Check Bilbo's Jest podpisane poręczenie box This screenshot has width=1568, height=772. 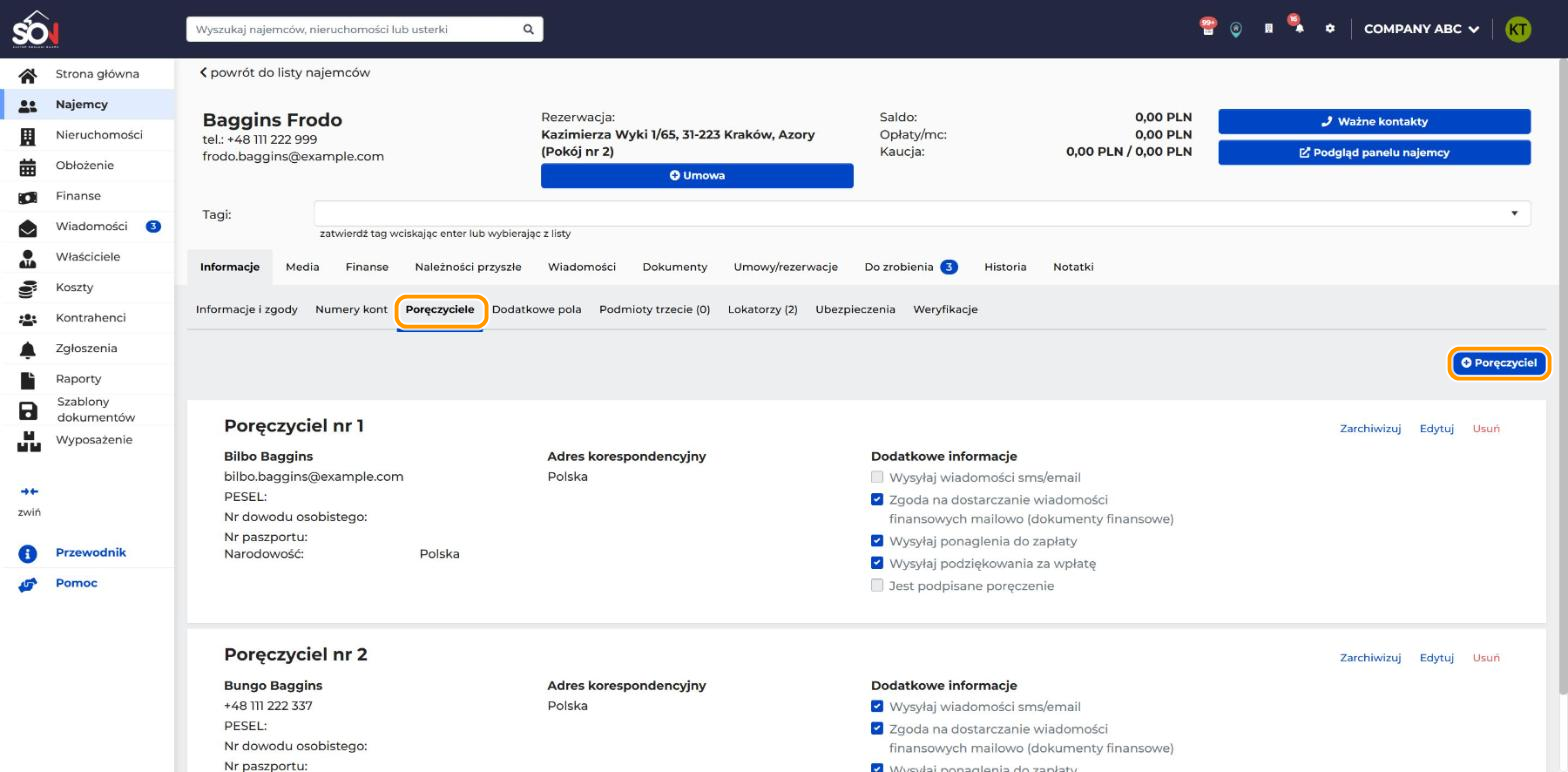tap(877, 586)
